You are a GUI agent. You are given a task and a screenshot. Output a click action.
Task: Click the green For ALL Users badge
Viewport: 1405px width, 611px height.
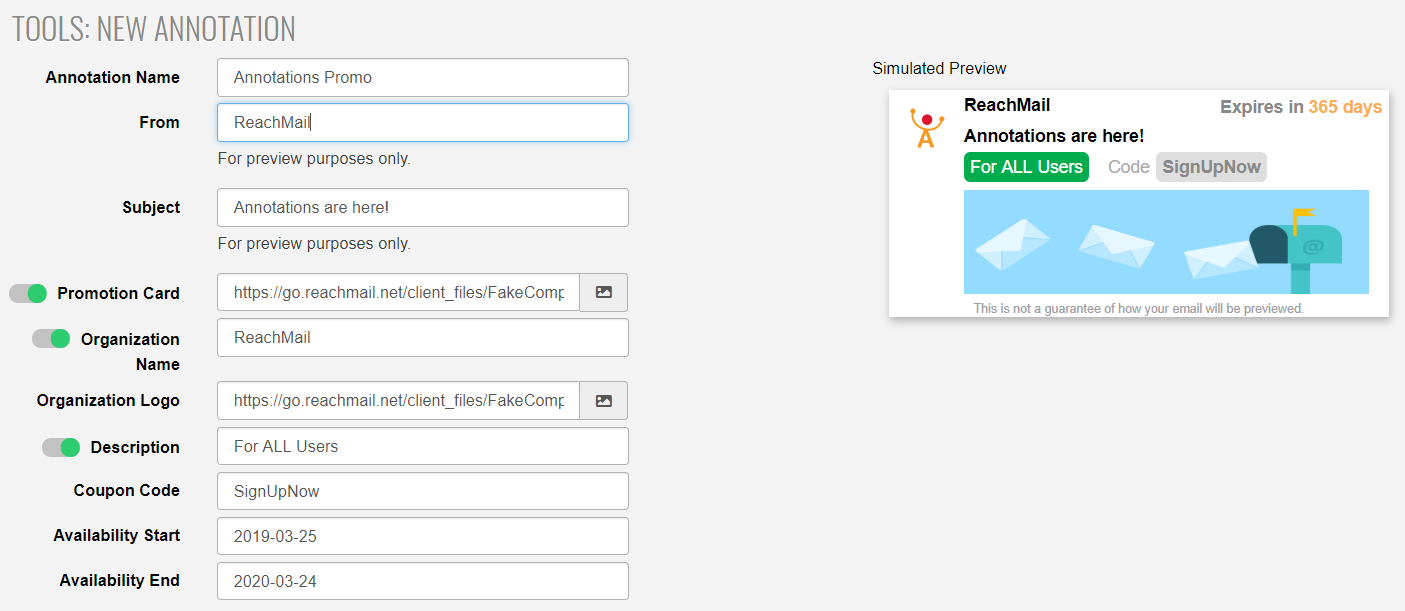pyautogui.click(x=1026, y=167)
